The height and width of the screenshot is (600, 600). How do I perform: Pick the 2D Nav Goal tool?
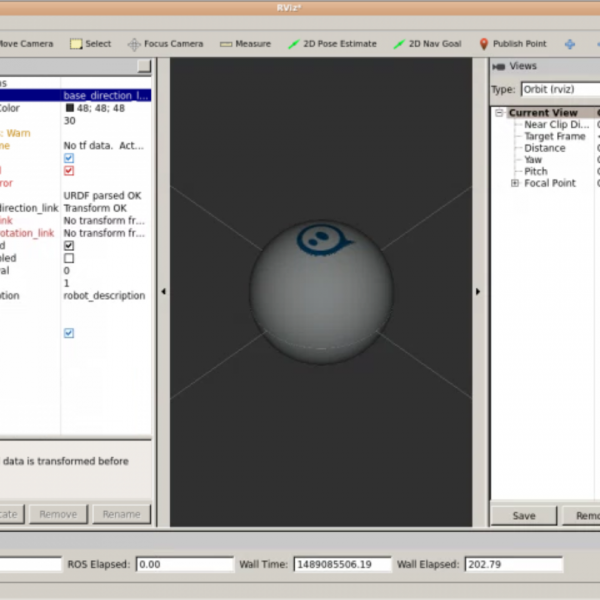[427, 44]
